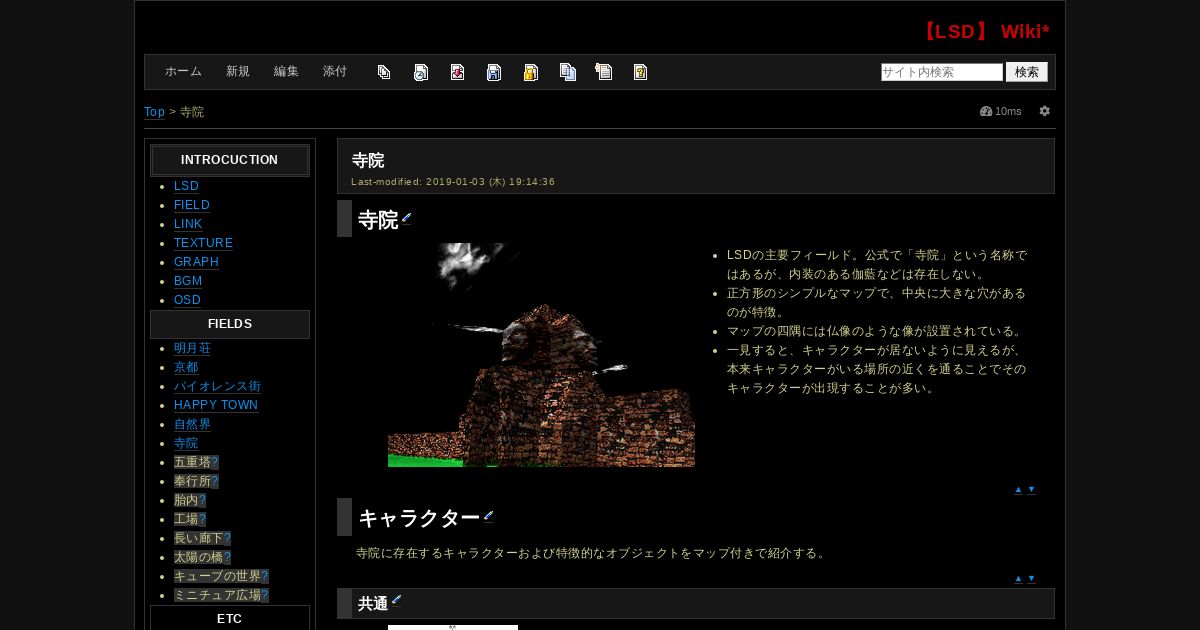Open the 【LSD】 Wiki* site title link
The height and width of the screenshot is (630, 1200).
pyautogui.click(x=984, y=31)
